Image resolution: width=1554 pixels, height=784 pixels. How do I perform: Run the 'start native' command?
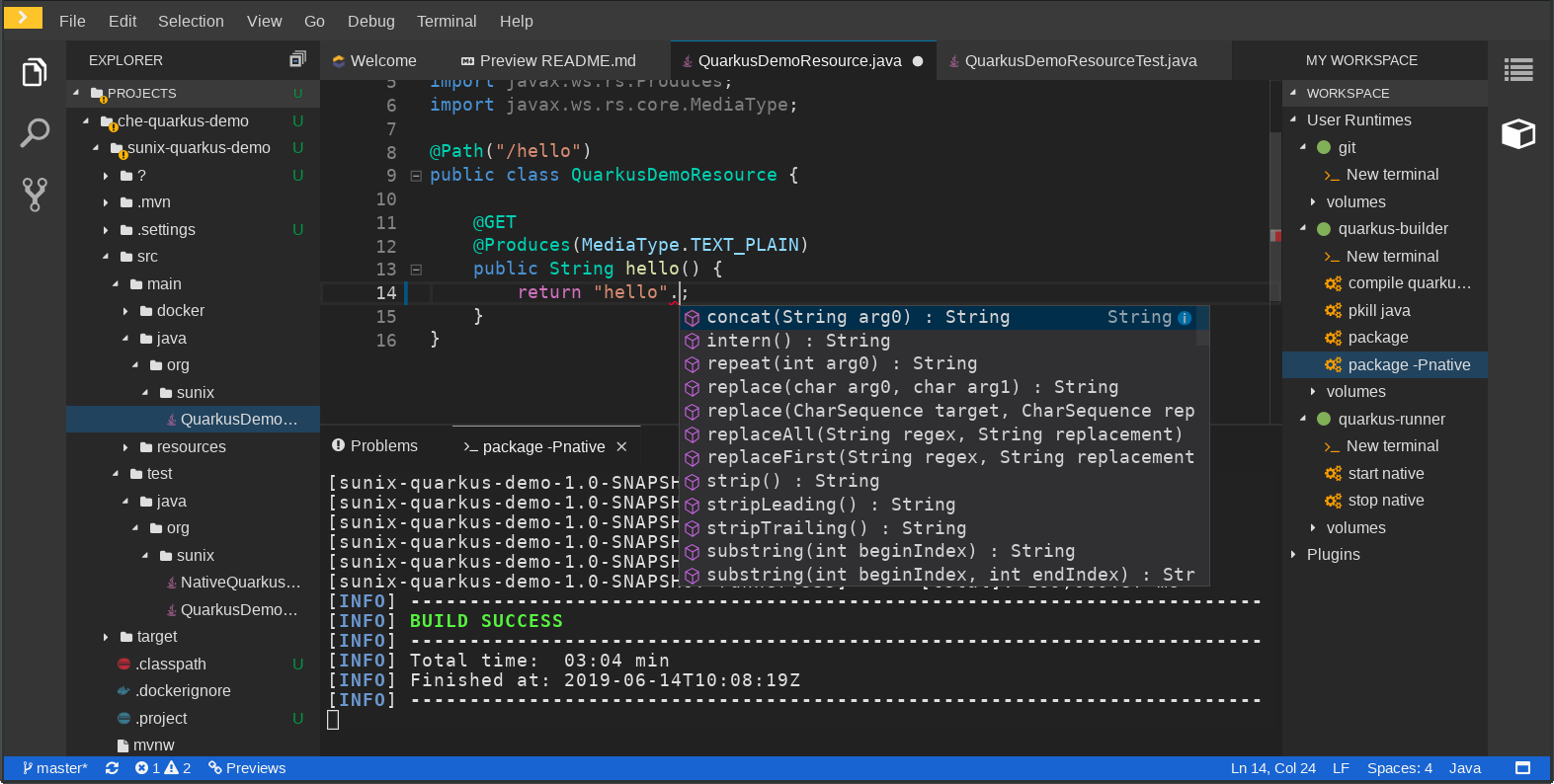tap(1385, 473)
